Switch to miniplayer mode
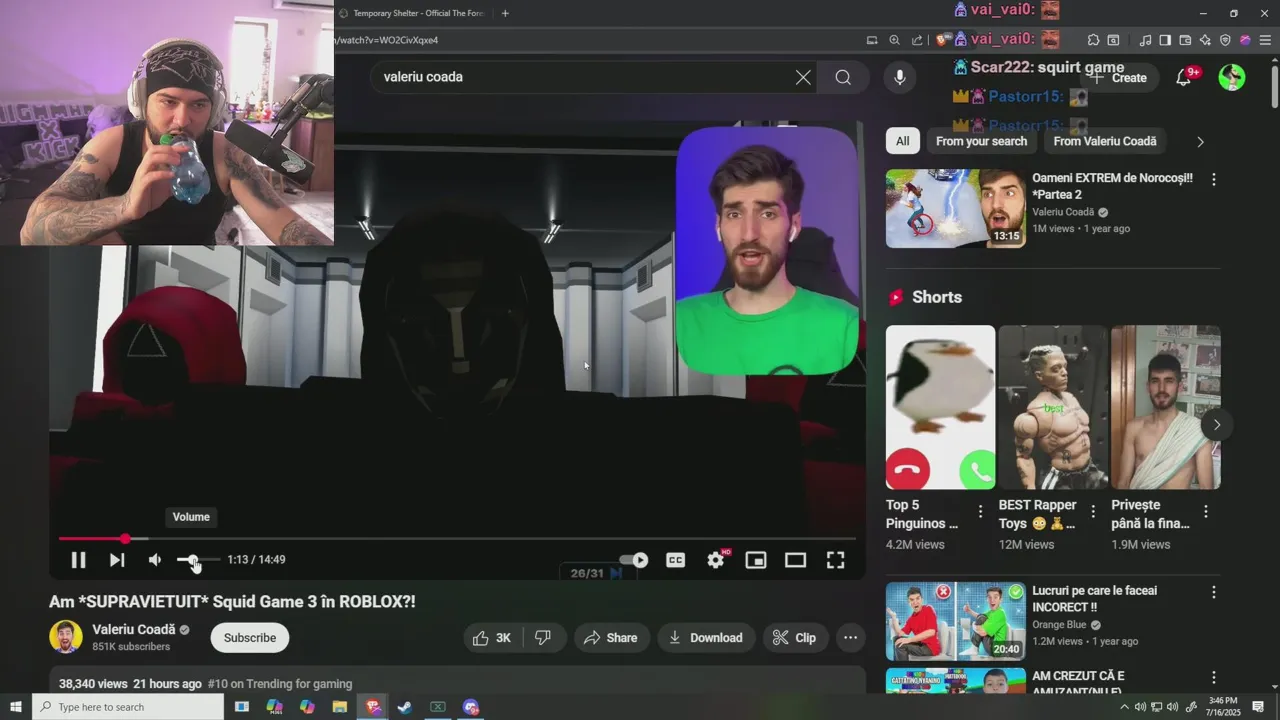 [756, 560]
